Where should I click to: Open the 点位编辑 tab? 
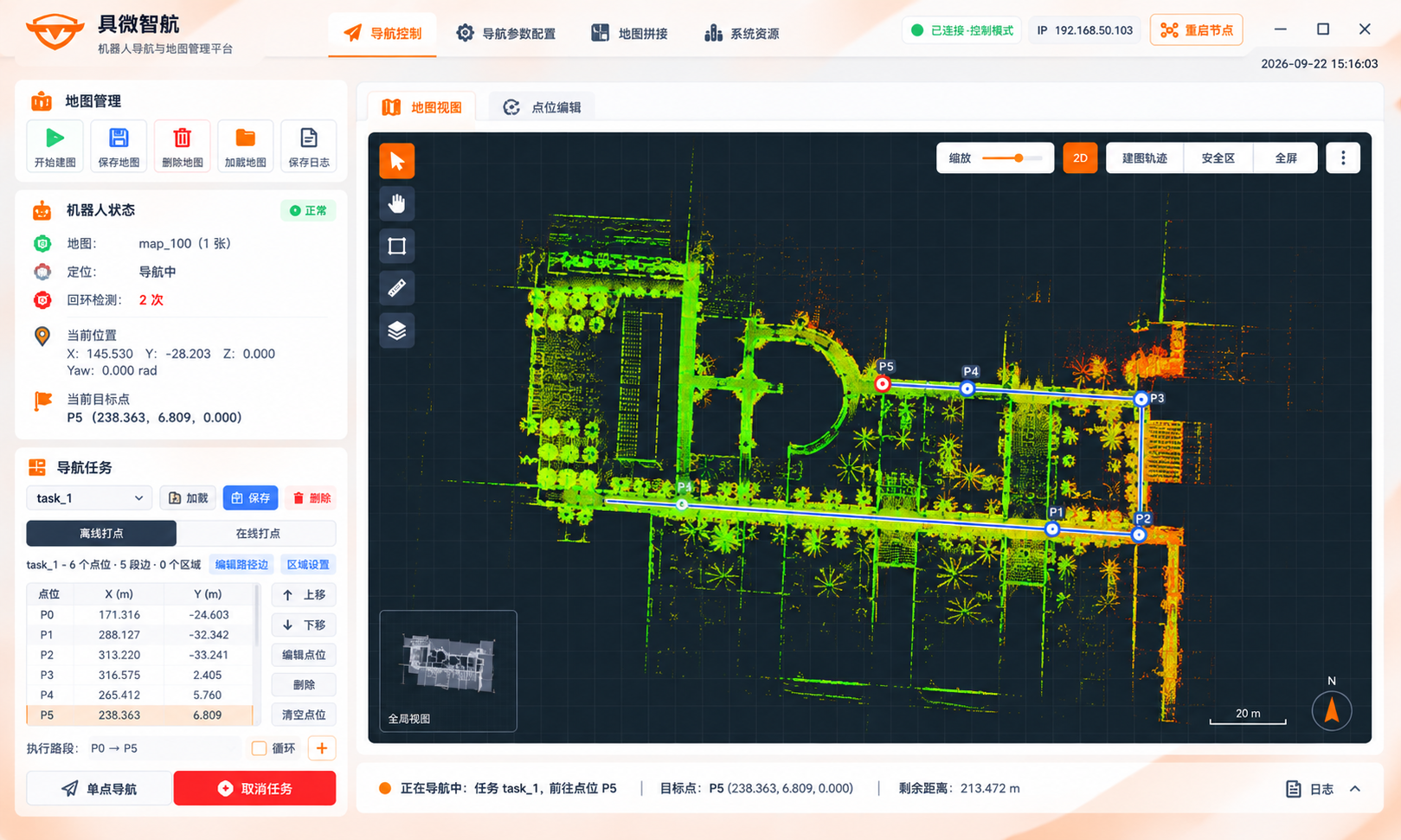[543, 107]
